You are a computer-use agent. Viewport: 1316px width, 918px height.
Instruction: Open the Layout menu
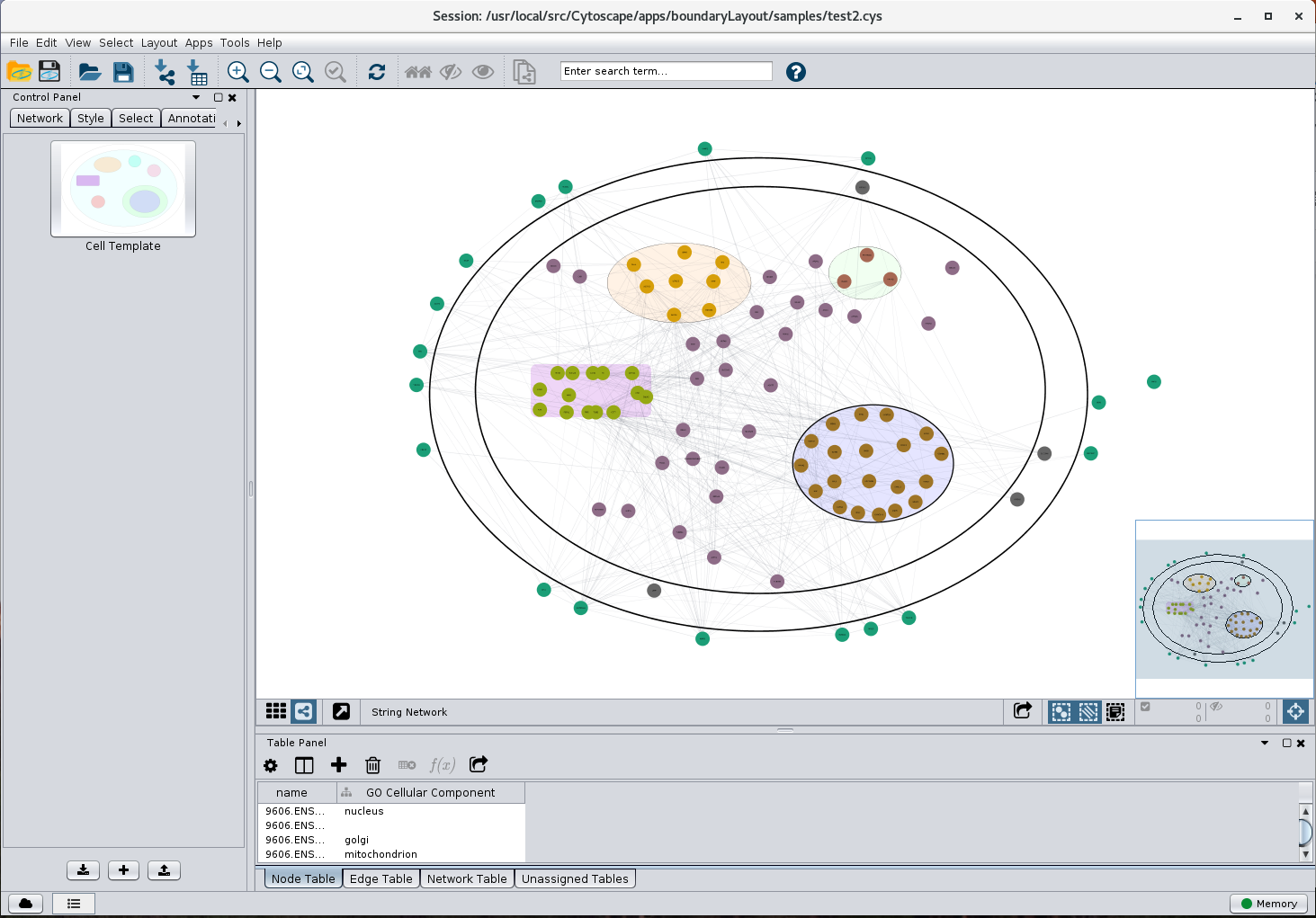click(x=158, y=42)
